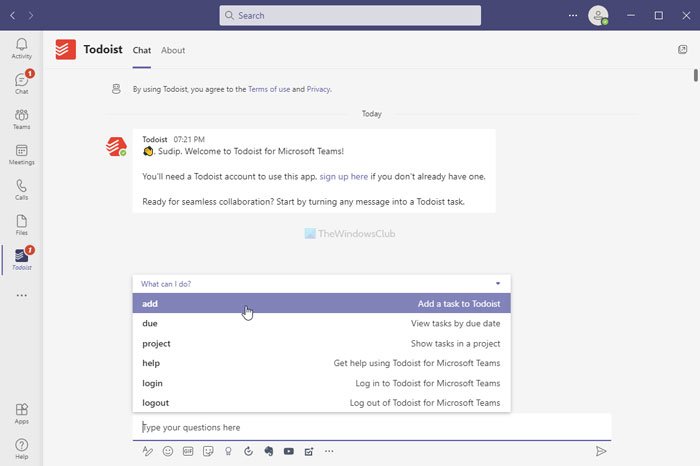700x466 pixels.
Task: Open the Praise badge icon
Action: (x=228, y=451)
